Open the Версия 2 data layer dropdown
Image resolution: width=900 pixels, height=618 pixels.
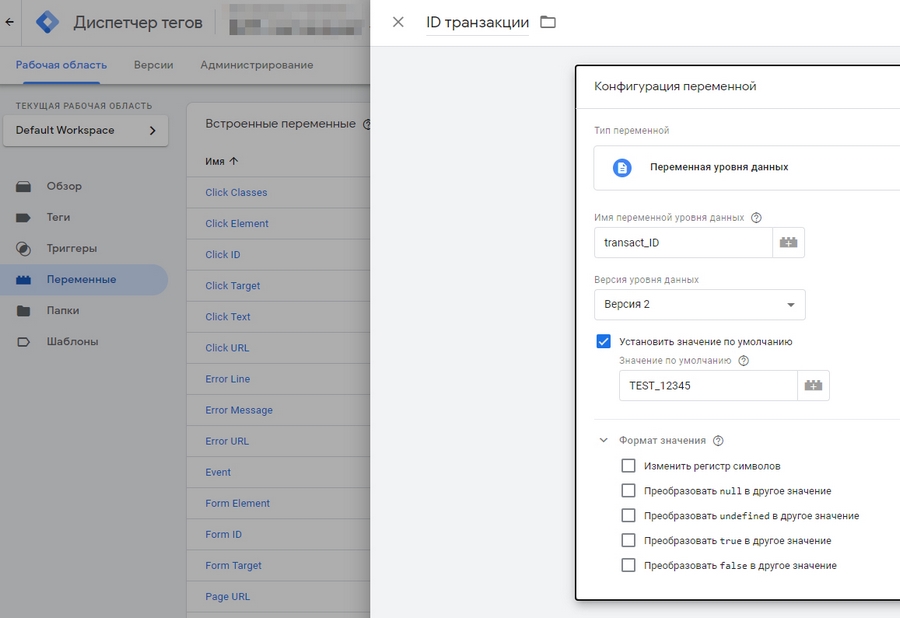pos(699,304)
